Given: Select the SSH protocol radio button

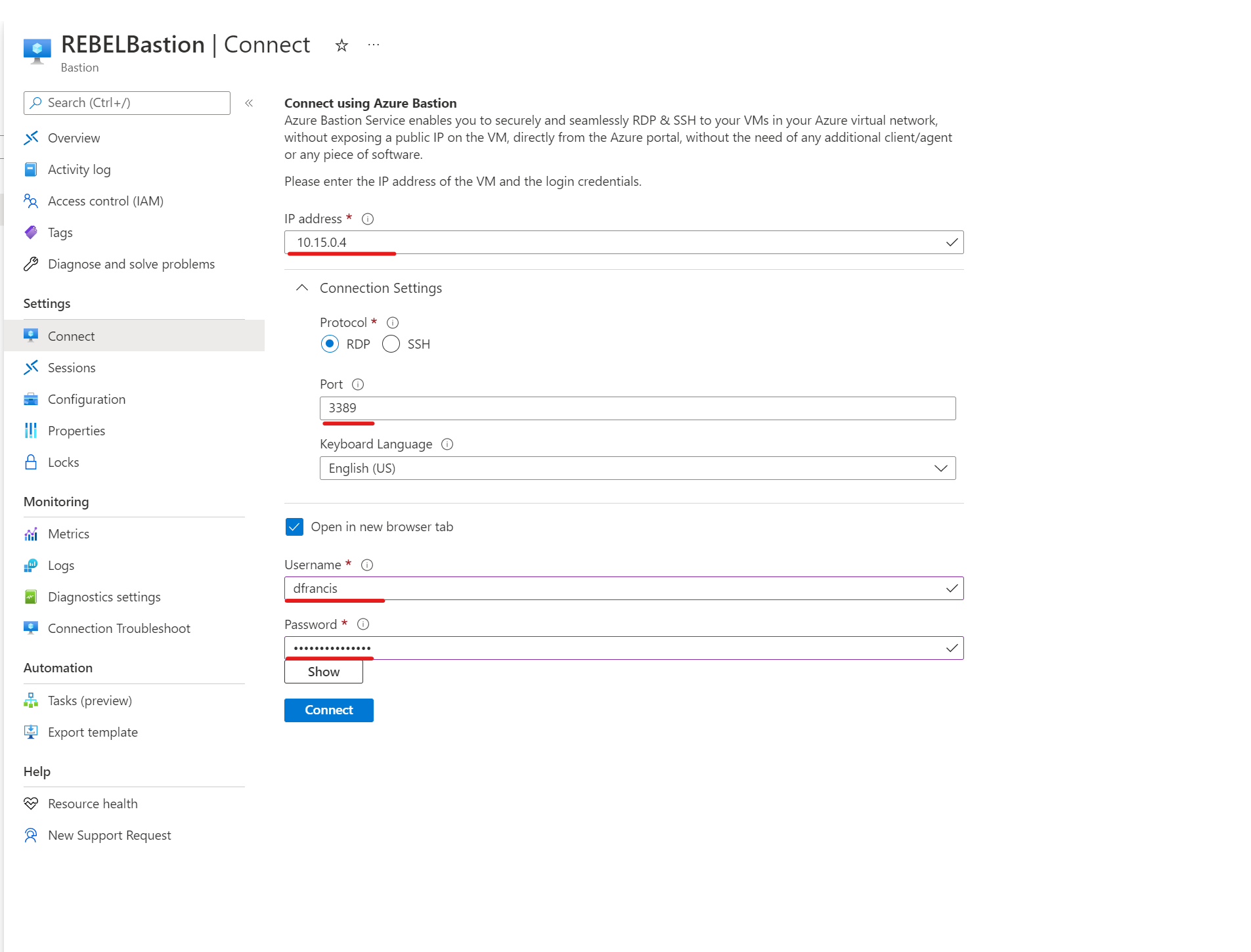Looking at the screenshot, I should [391, 343].
